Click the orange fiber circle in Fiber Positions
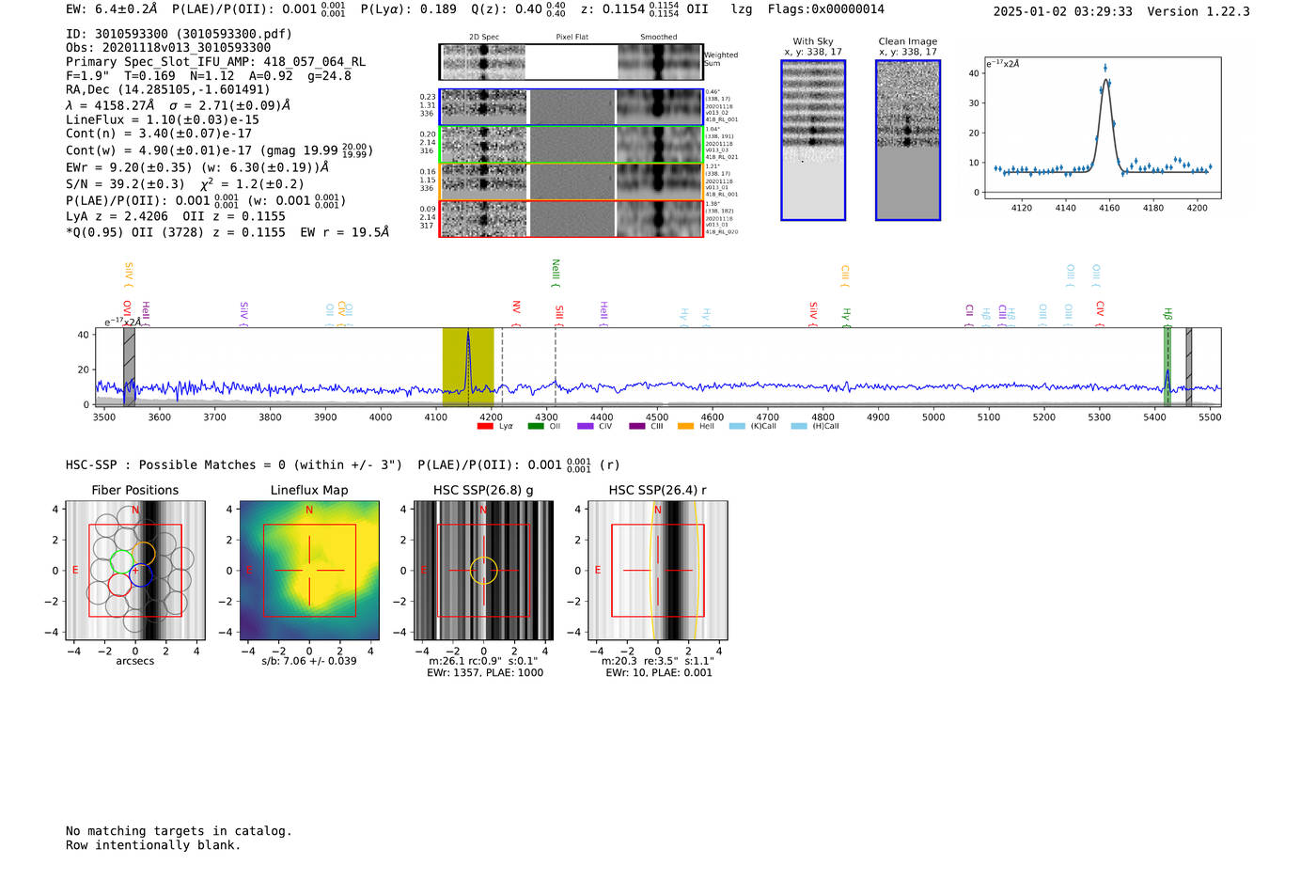This screenshot has width=1316, height=896. [144, 553]
